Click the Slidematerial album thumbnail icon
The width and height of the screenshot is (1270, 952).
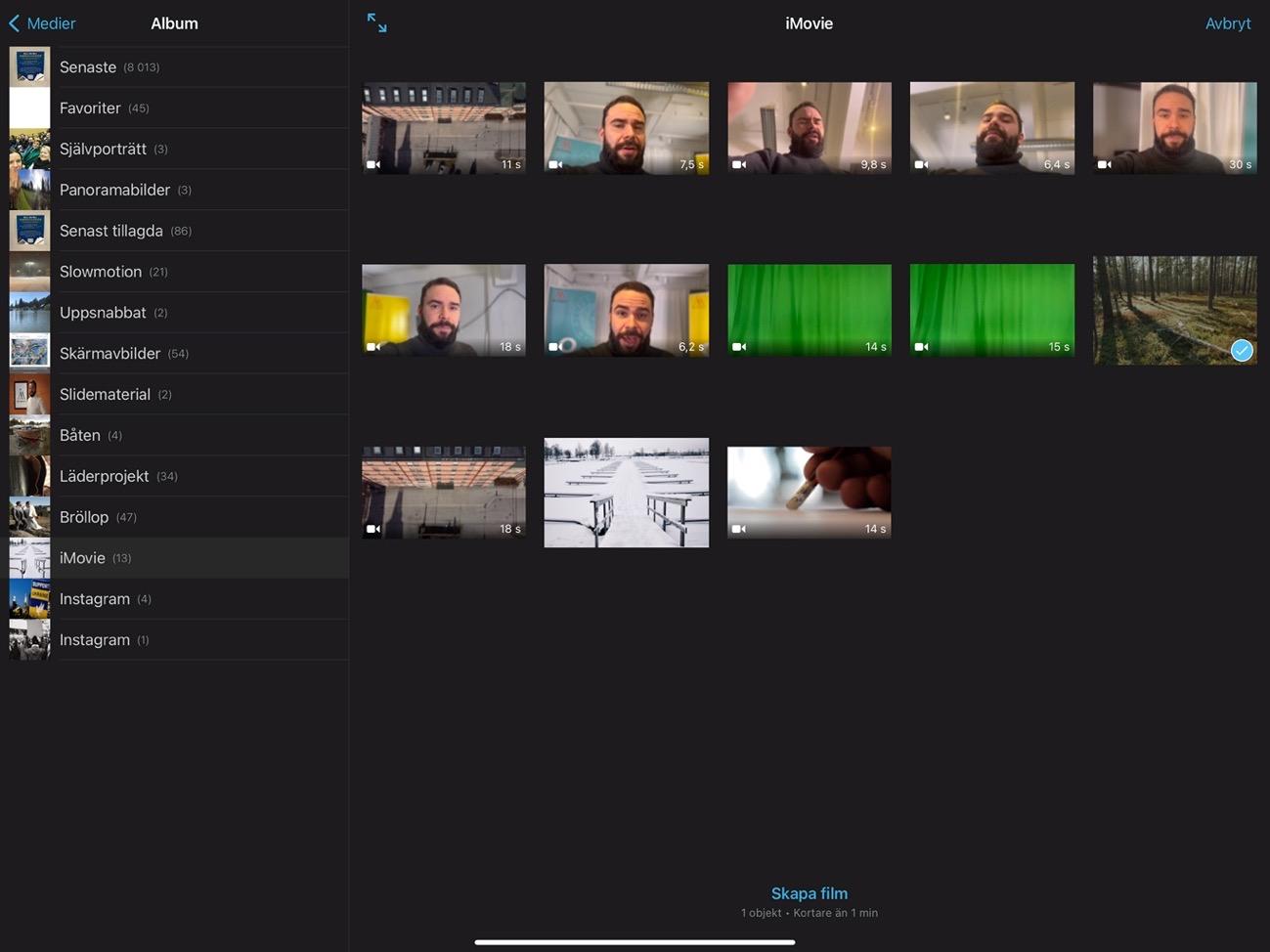tap(29, 395)
